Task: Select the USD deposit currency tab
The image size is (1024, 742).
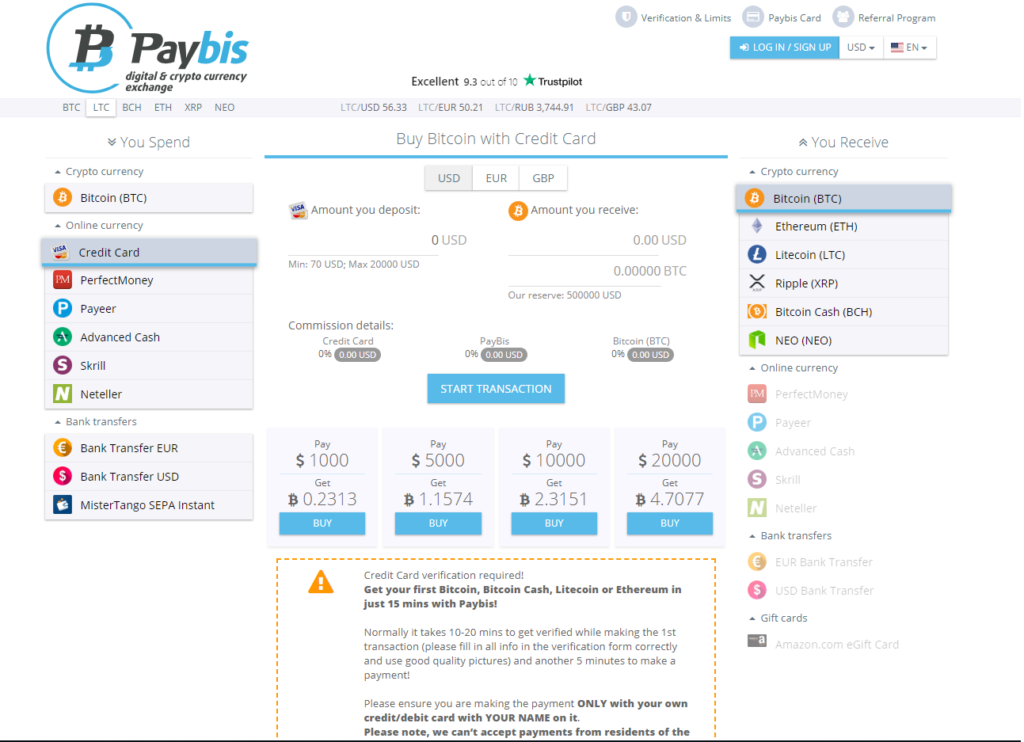Action: click(448, 177)
